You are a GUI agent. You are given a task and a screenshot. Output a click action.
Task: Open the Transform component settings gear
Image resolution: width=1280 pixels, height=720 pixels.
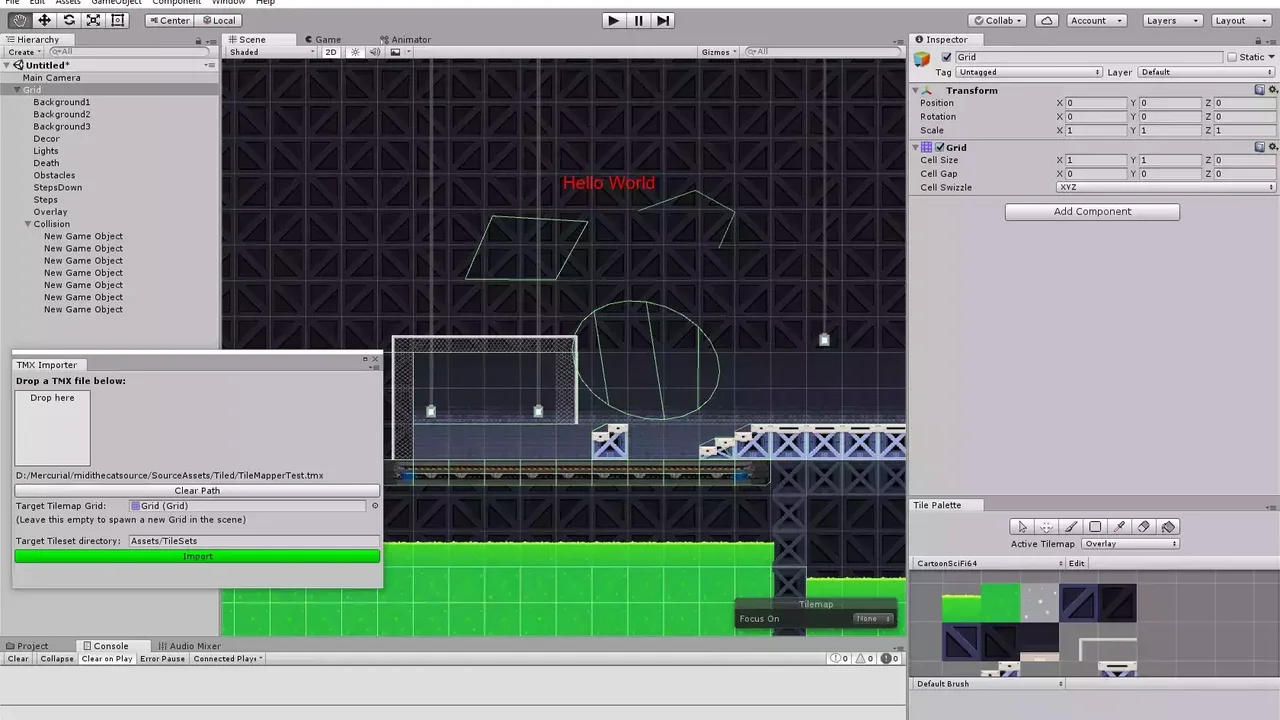[x=1273, y=90]
